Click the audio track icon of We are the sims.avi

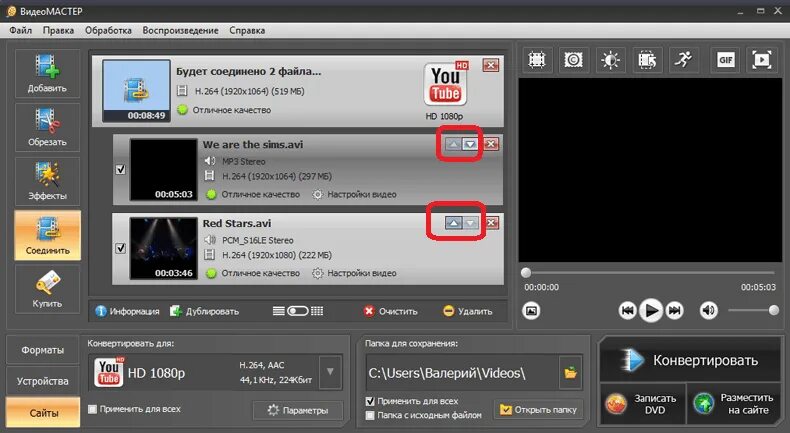pos(210,161)
